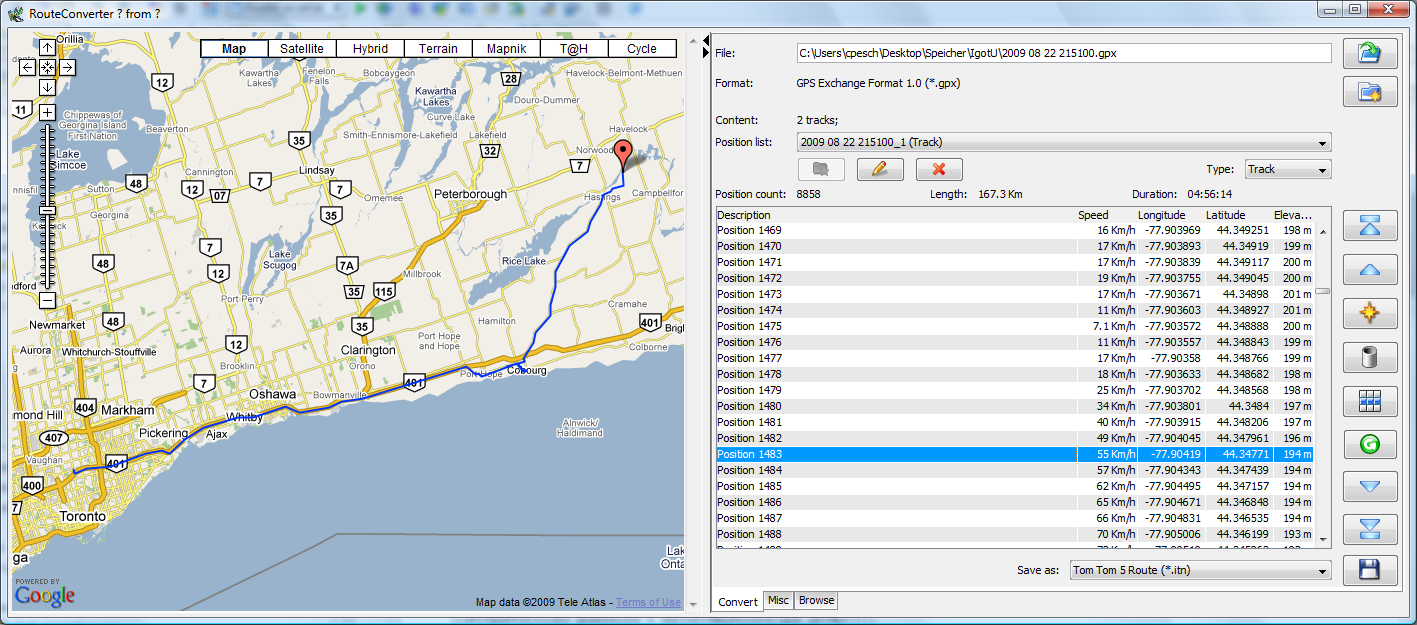Switch to the Misc tab

[778, 601]
